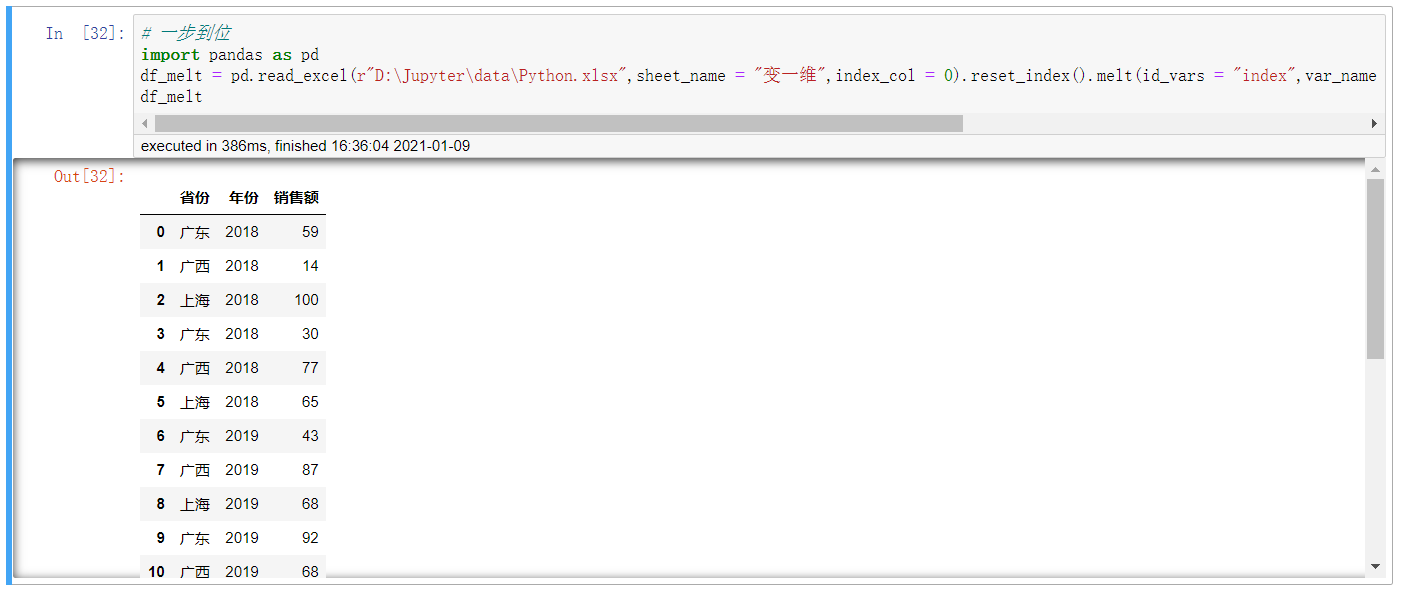Select the In [32] cell prompt
The image size is (1401, 589).
click(85, 33)
